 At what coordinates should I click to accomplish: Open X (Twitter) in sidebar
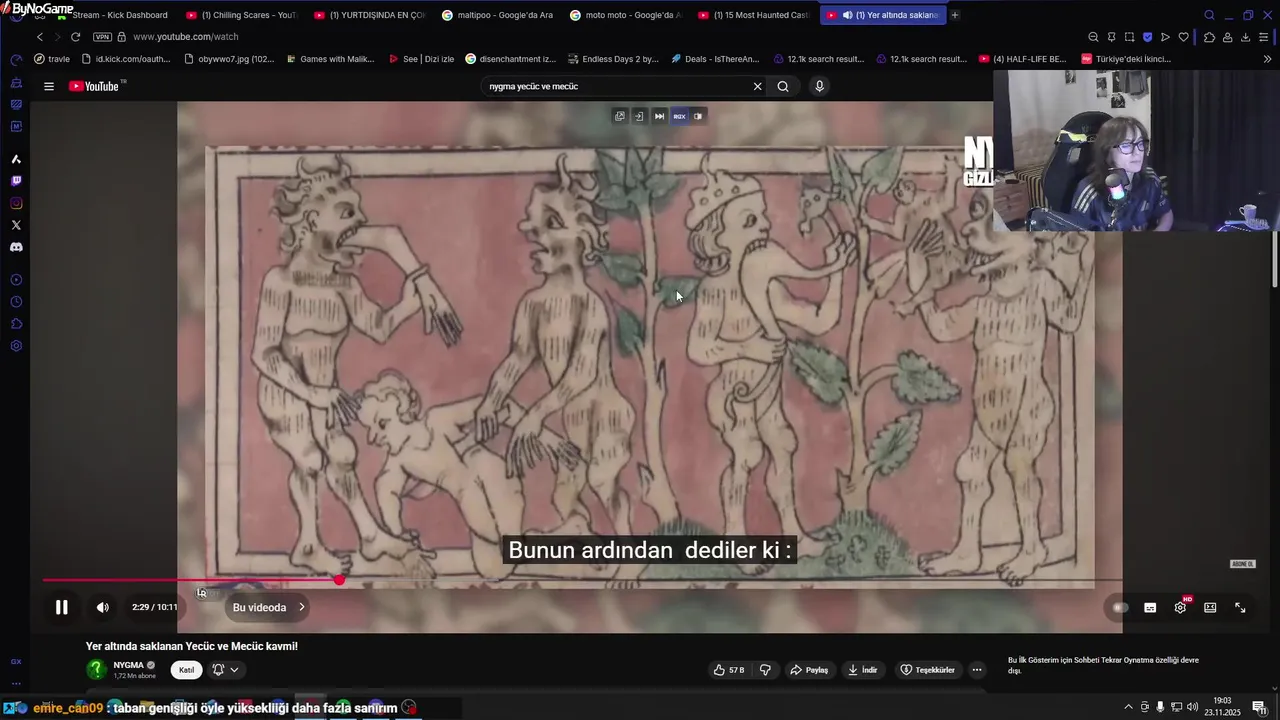tap(16, 225)
